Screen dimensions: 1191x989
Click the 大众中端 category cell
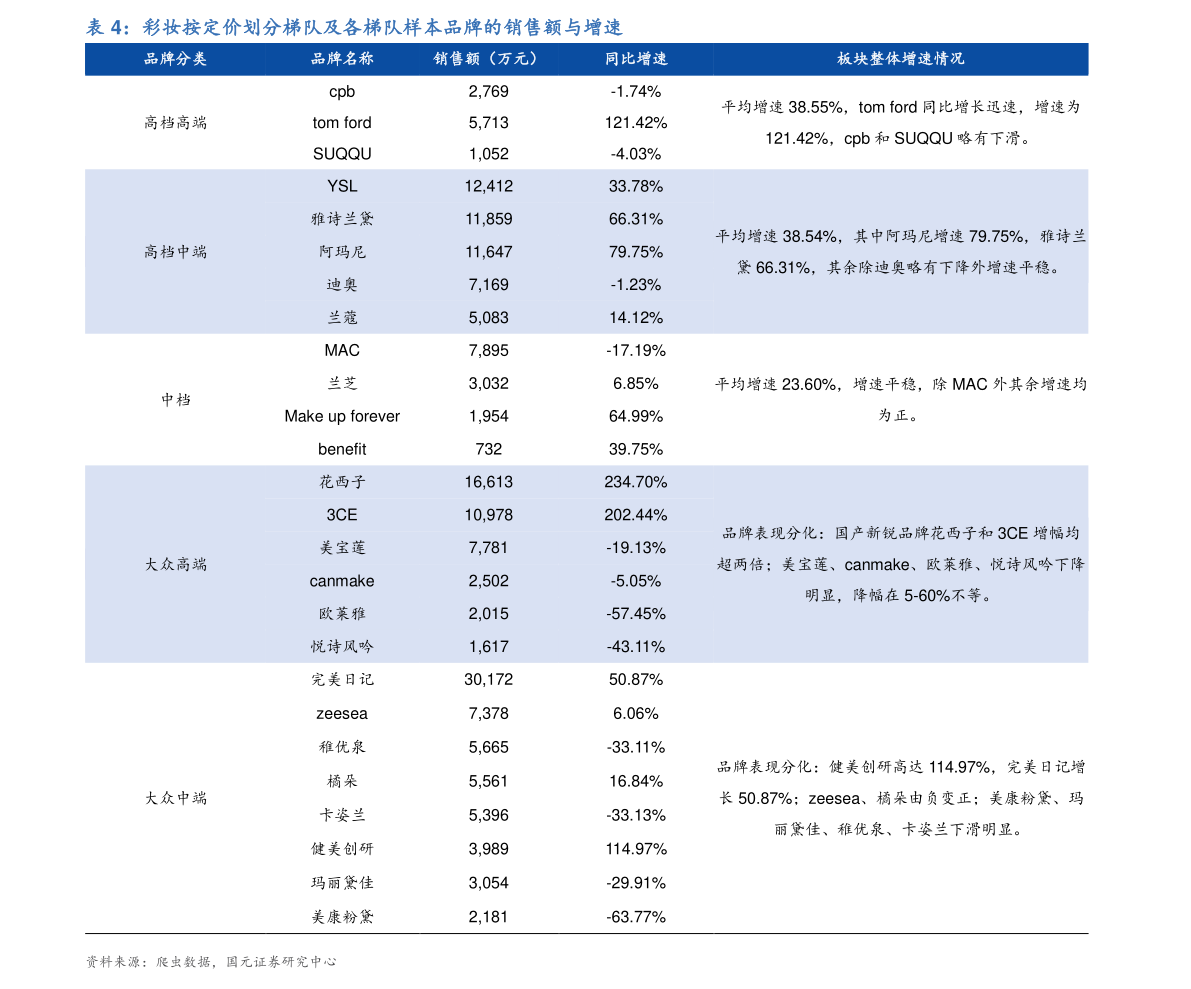click(x=175, y=798)
